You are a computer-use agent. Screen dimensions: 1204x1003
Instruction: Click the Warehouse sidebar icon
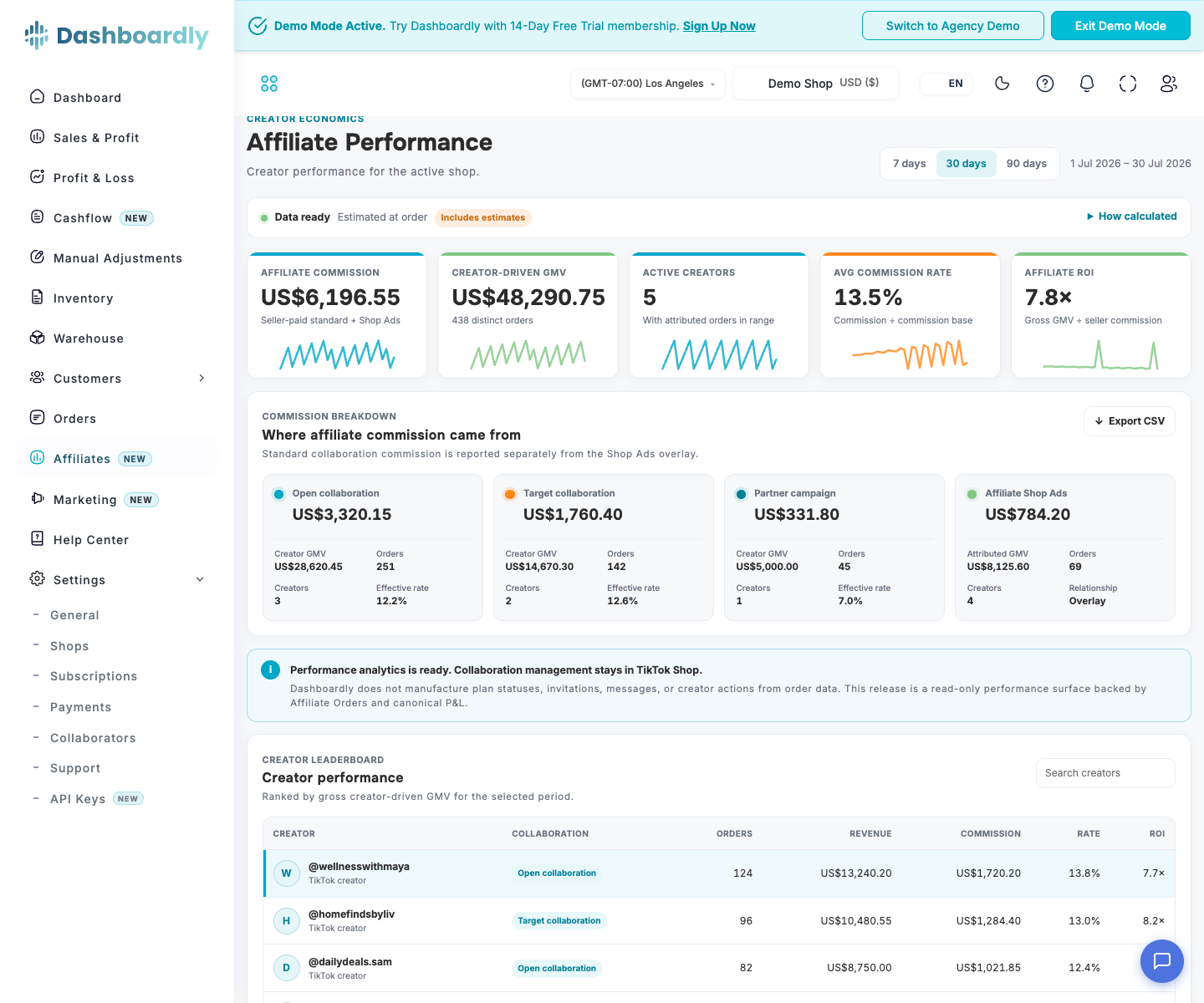37,338
